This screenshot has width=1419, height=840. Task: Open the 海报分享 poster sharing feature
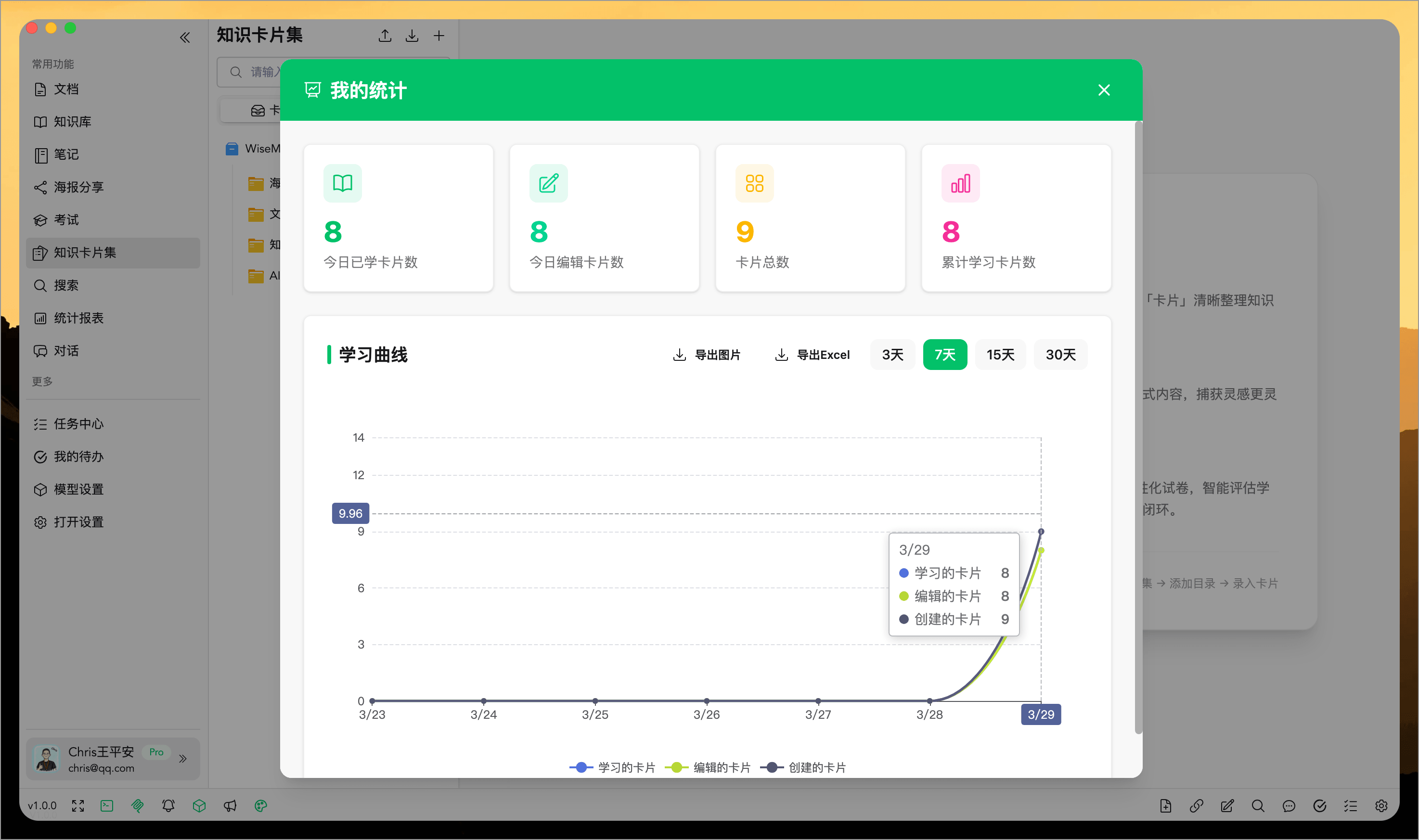[80, 187]
